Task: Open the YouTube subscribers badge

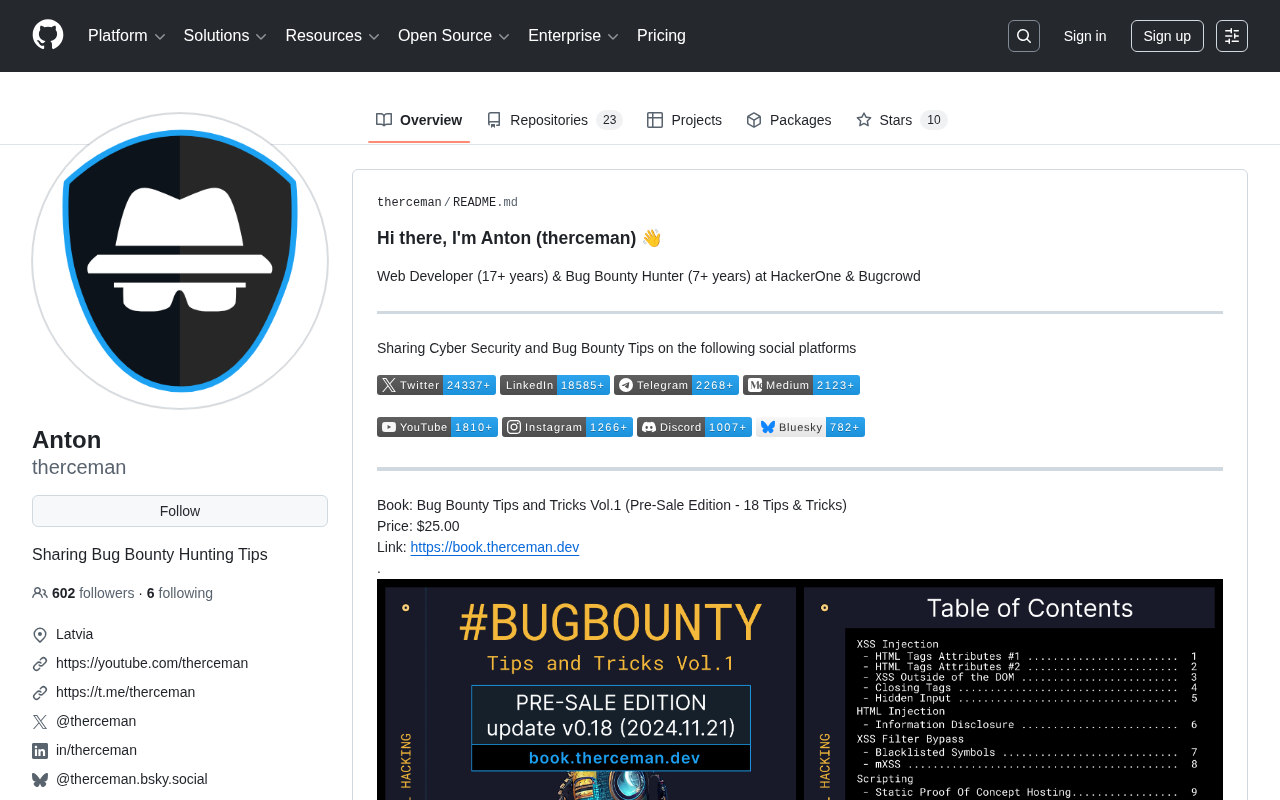Action: 437,427
